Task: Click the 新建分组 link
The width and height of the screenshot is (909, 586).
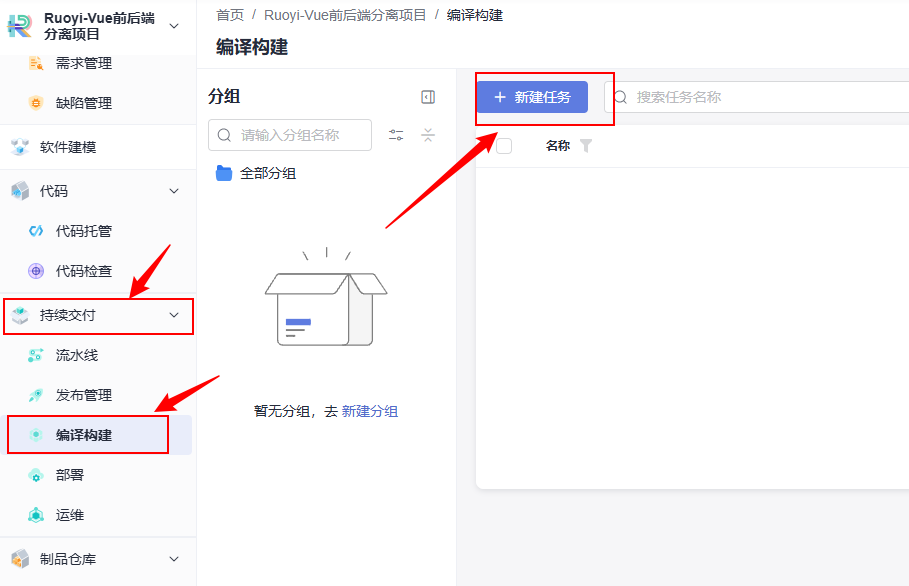Action: tap(369, 411)
